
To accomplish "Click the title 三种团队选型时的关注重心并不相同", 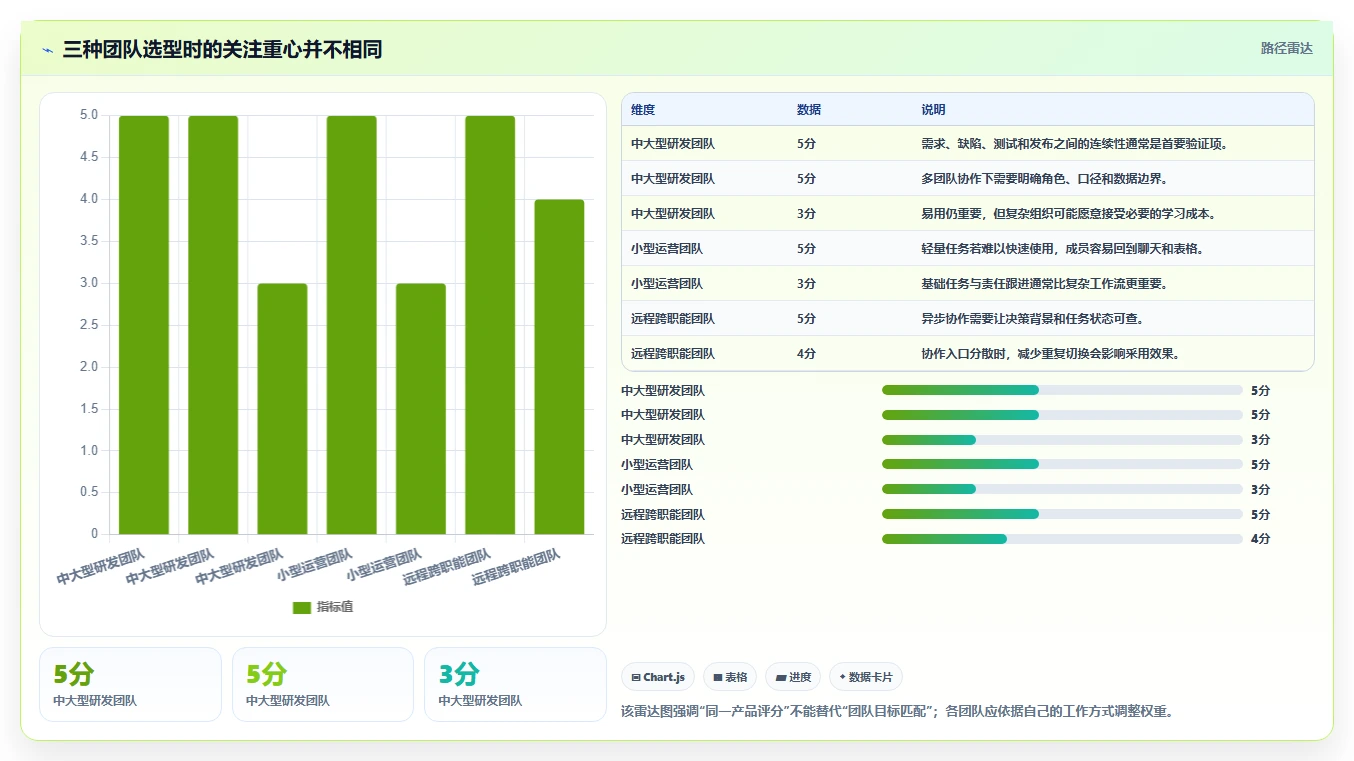I will pos(222,50).
